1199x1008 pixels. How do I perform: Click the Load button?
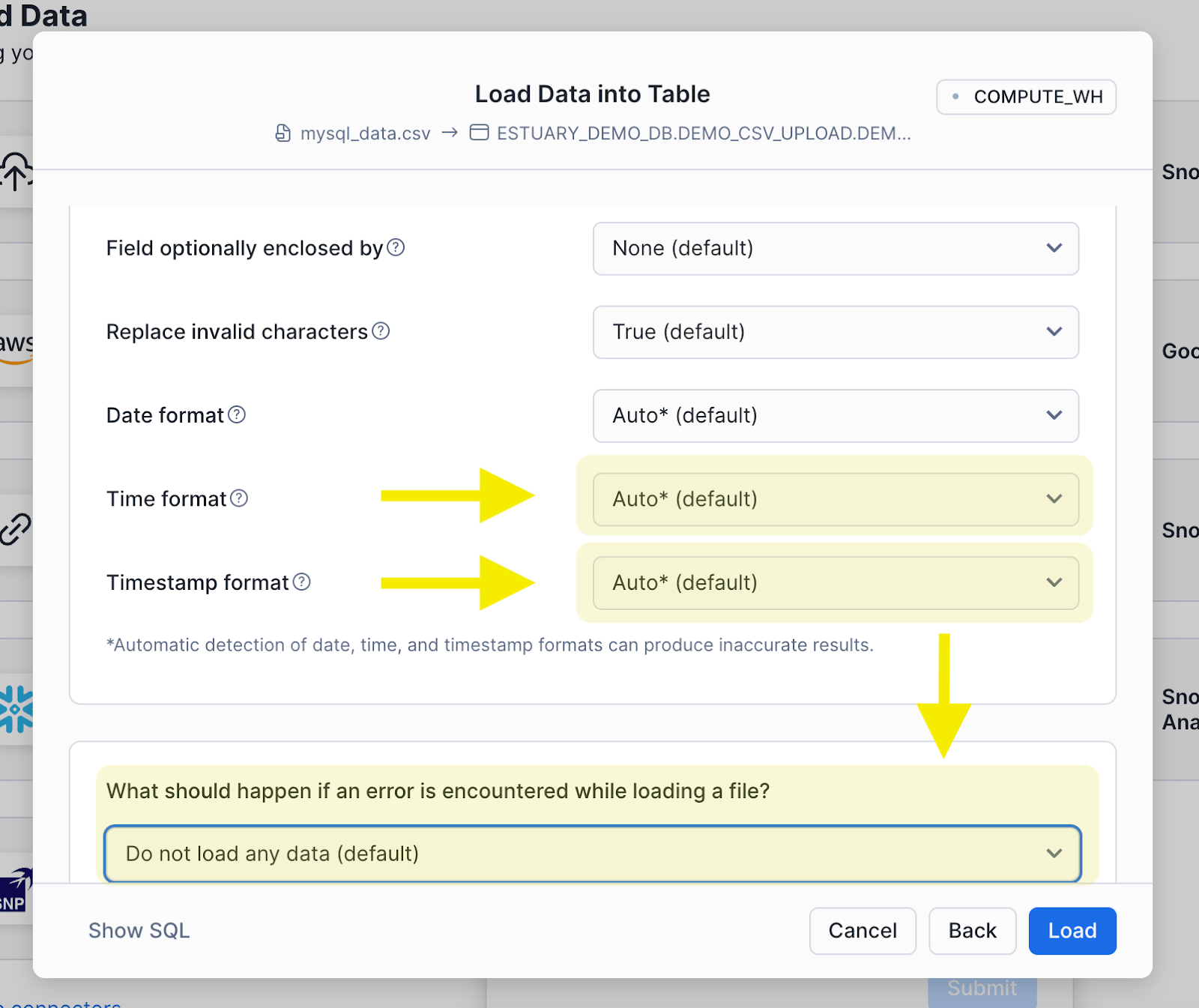[1072, 931]
